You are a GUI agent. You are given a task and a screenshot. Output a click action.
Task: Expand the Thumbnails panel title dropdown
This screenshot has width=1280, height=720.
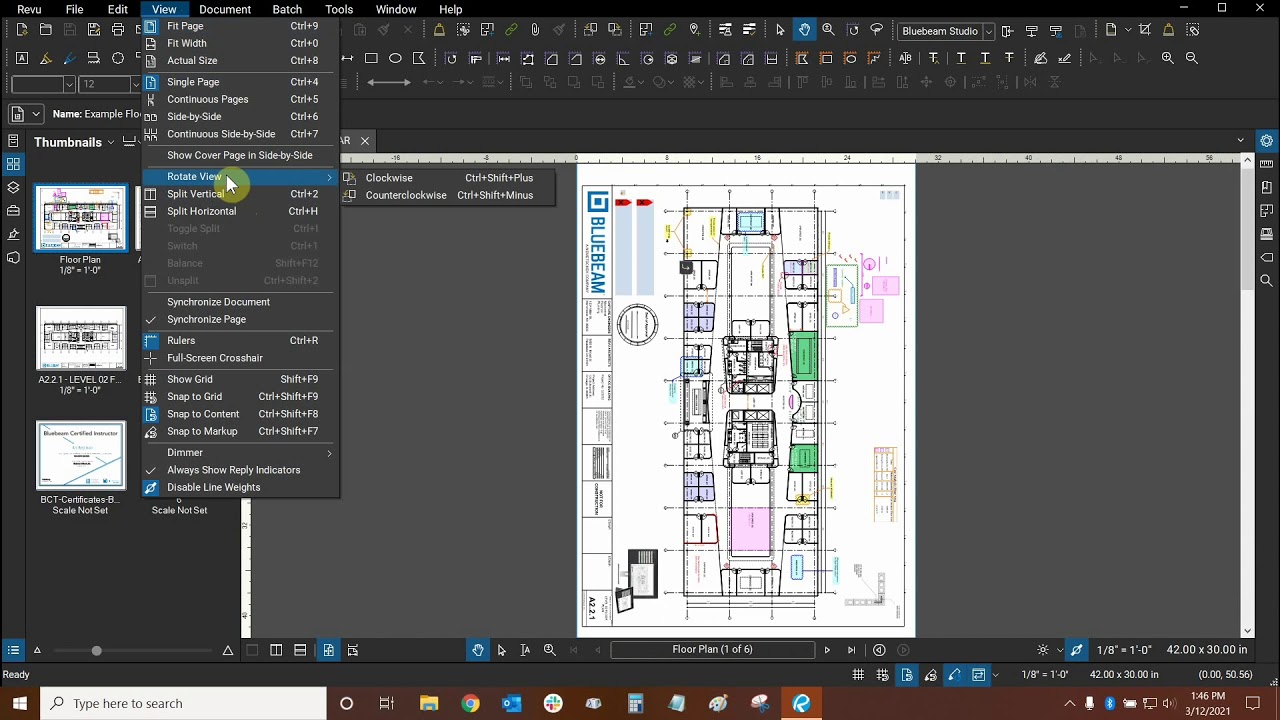[110, 143]
